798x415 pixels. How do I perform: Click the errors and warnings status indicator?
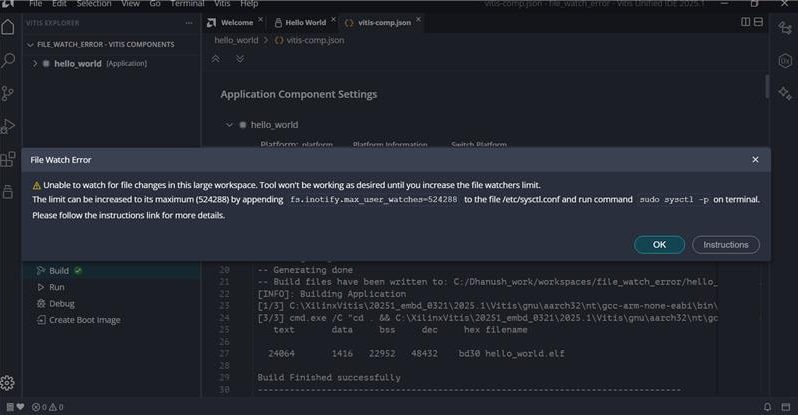tap(46, 407)
